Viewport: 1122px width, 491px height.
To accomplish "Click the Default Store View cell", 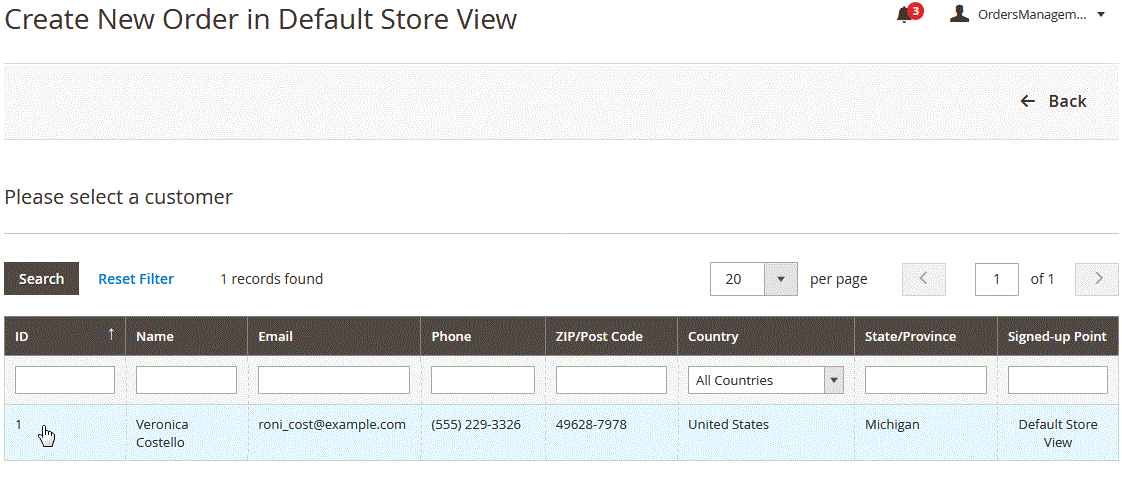I will [x=1058, y=434].
